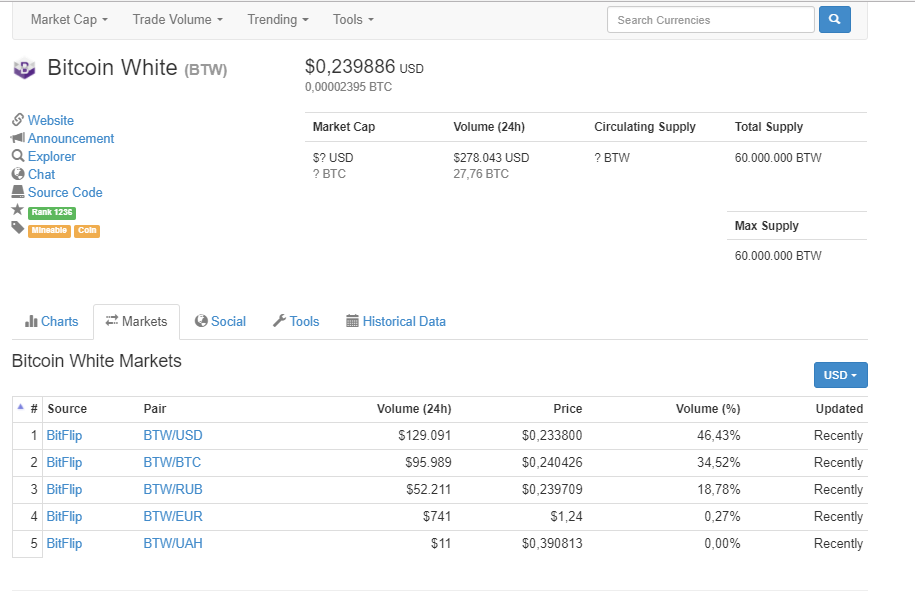Click the star icon beside Rank badge

(x=17, y=211)
